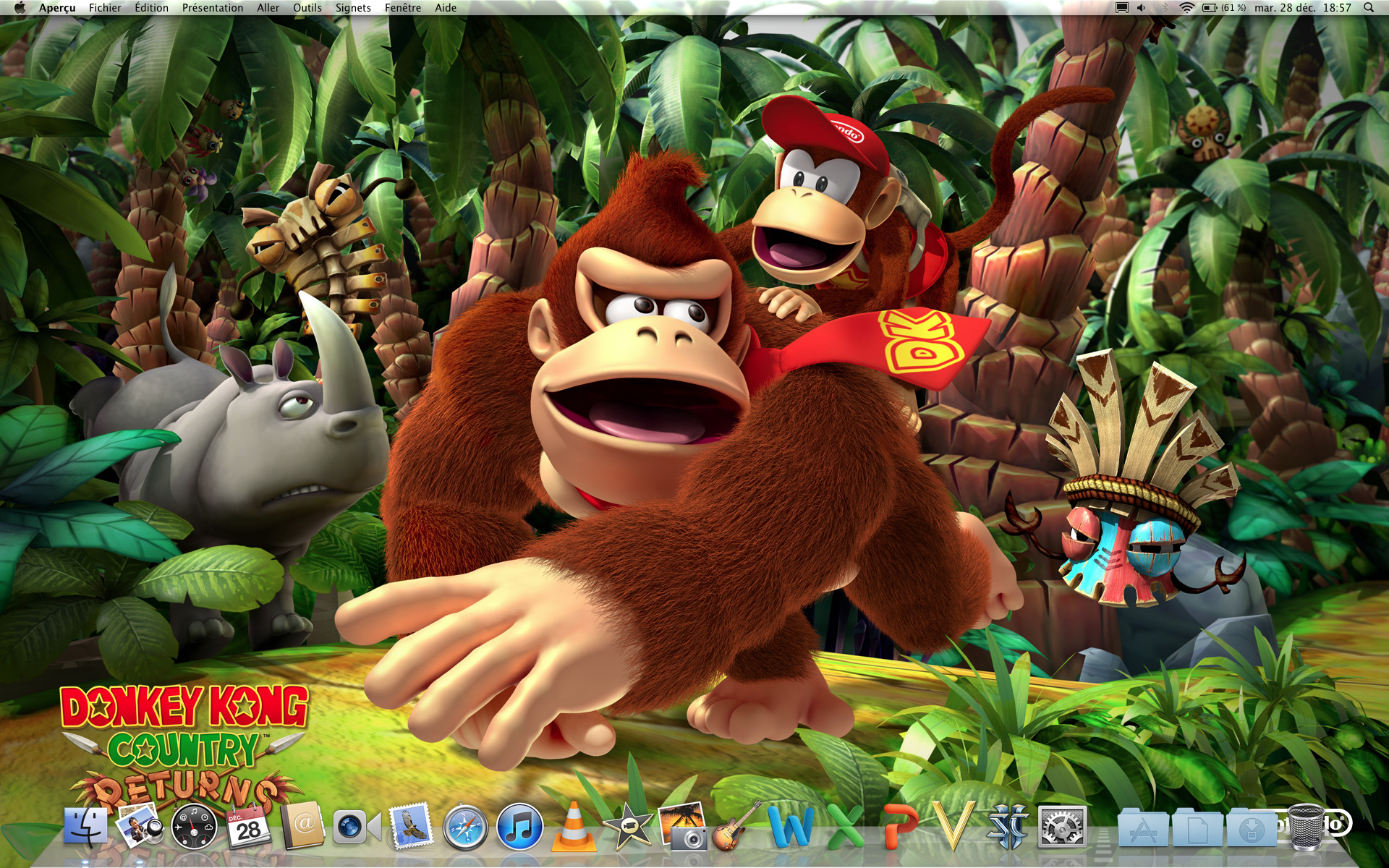The height and width of the screenshot is (868, 1389).
Task: Launch Microsoft Excel green X icon
Action: point(845,827)
